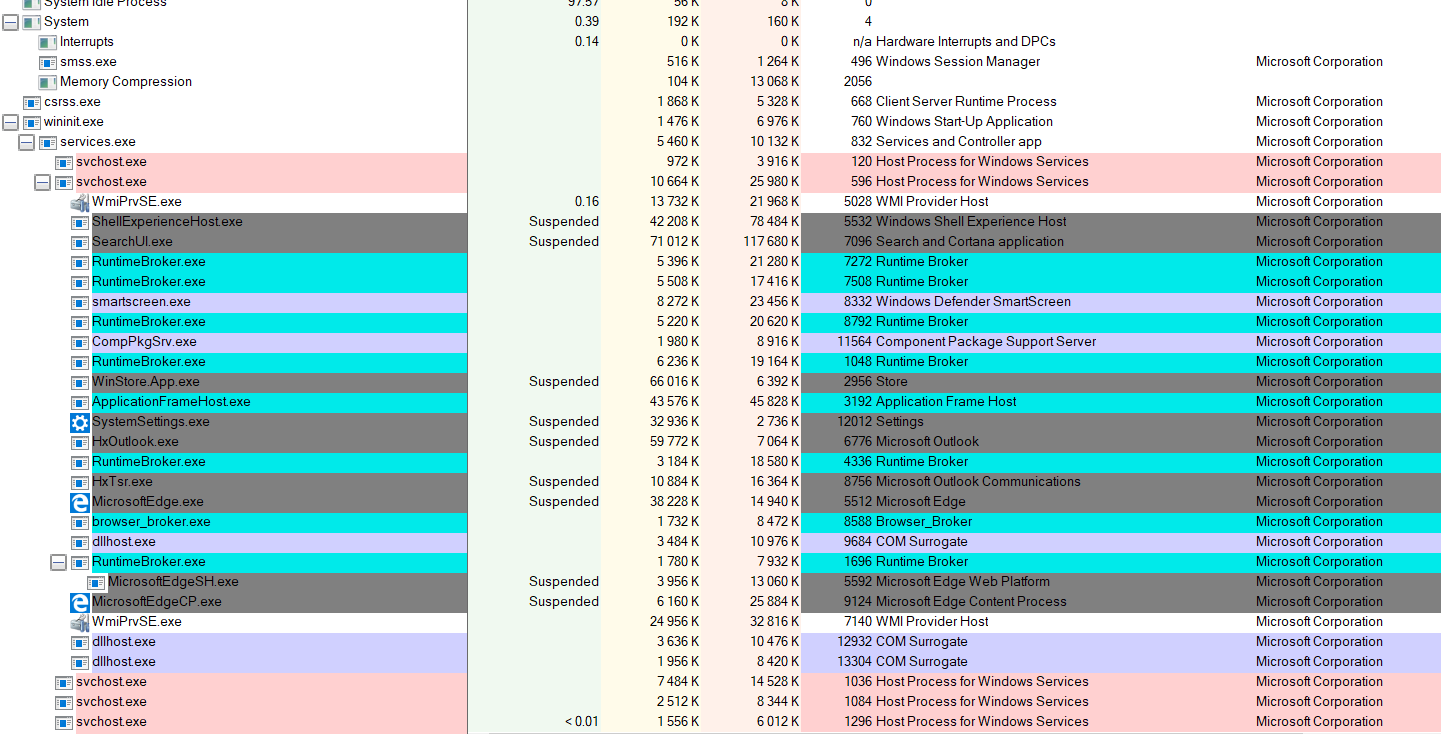This screenshot has height=734, width=1441.
Task: Click the 'Services and Controller app' description
Action: tap(959, 142)
